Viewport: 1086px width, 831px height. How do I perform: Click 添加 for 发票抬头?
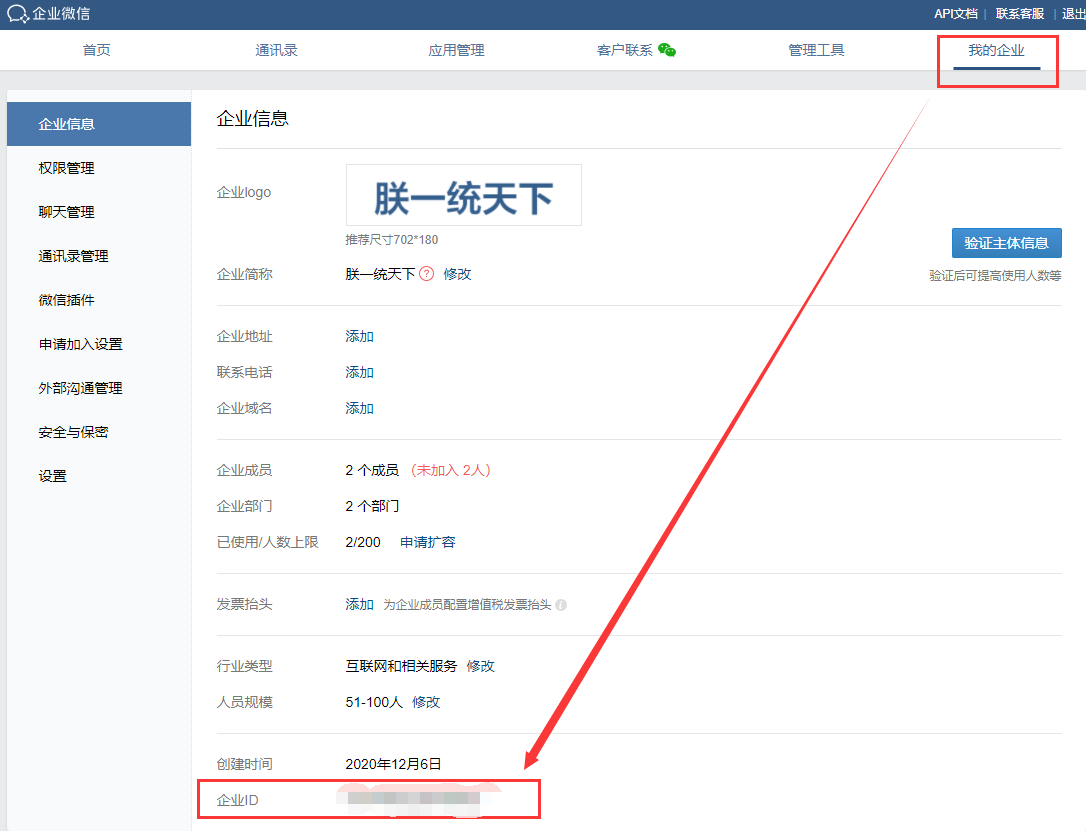click(x=359, y=605)
